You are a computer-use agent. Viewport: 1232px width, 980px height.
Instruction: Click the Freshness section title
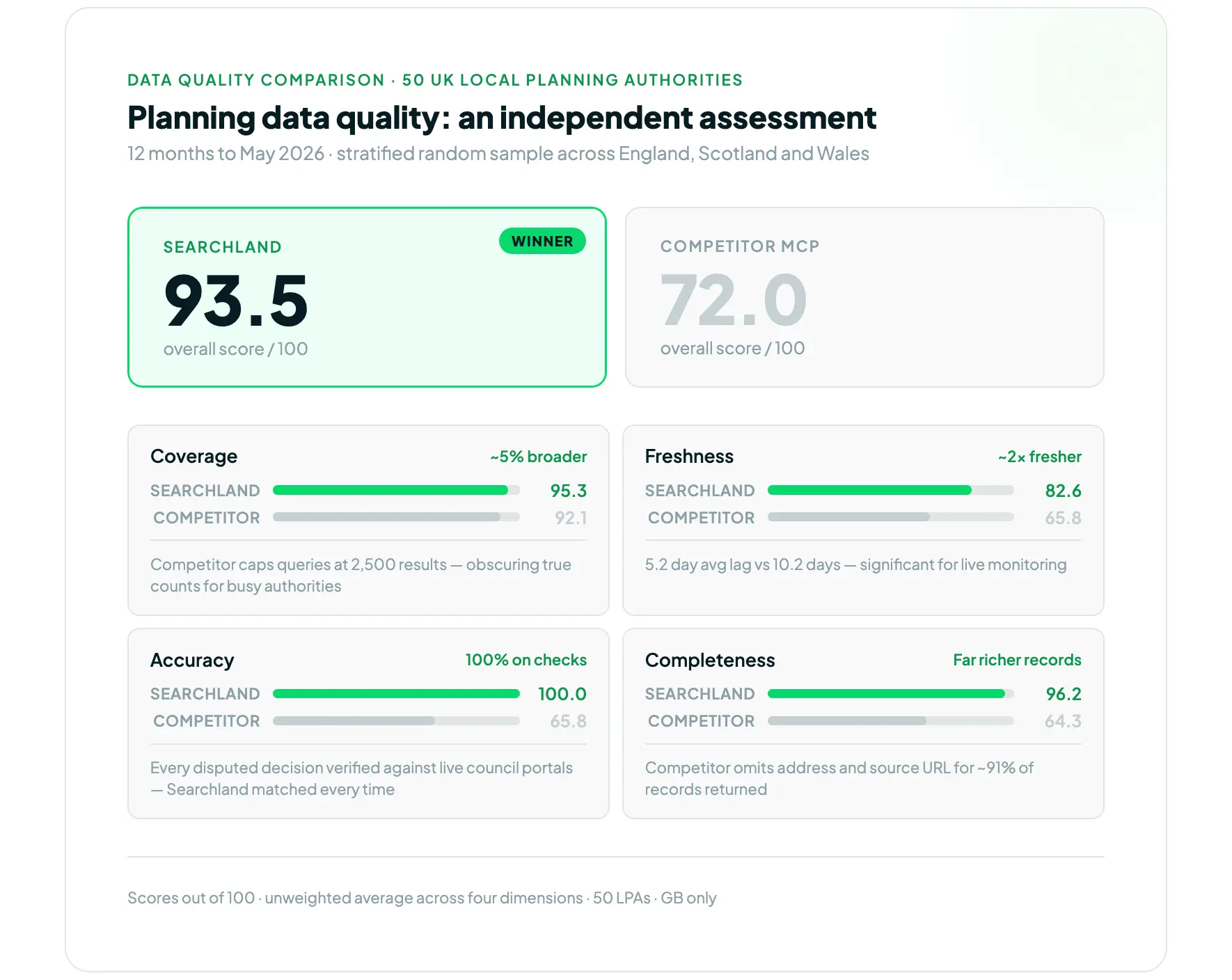coord(689,457)
